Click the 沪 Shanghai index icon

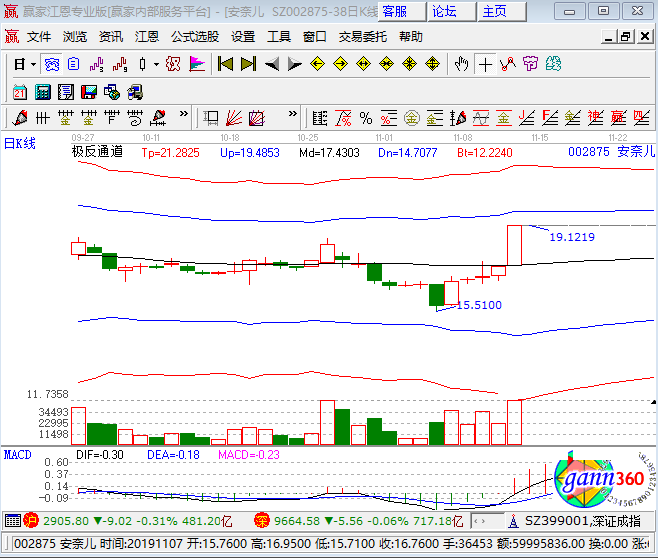[x=31, y=521]
